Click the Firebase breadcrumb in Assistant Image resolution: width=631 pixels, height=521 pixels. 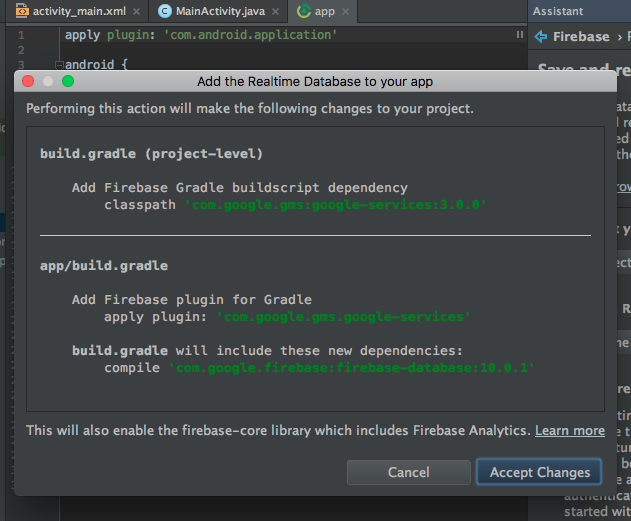pyautogui.click(x=581, y=37)
